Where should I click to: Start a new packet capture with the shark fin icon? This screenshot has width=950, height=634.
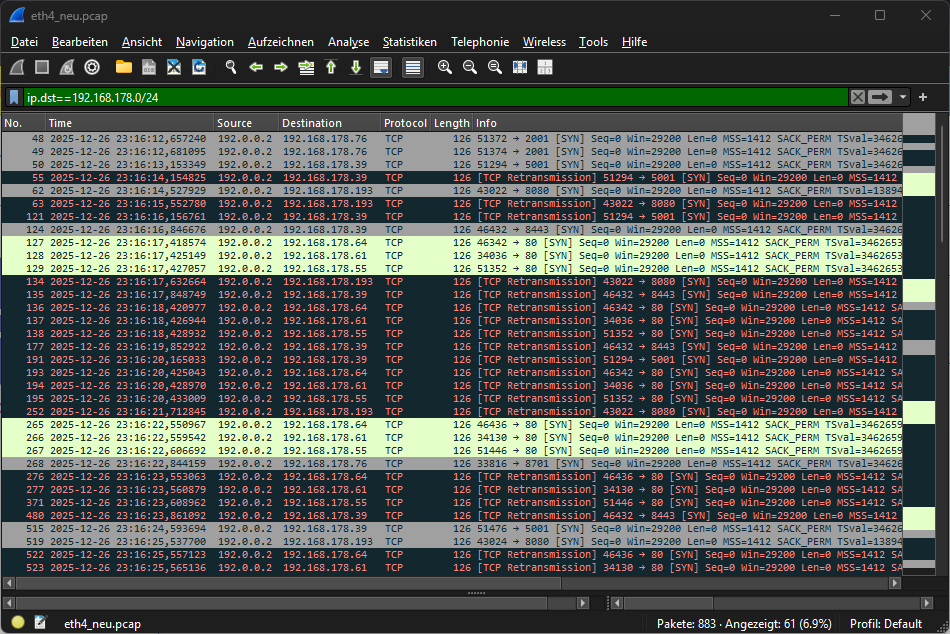[x=18, y=67]
